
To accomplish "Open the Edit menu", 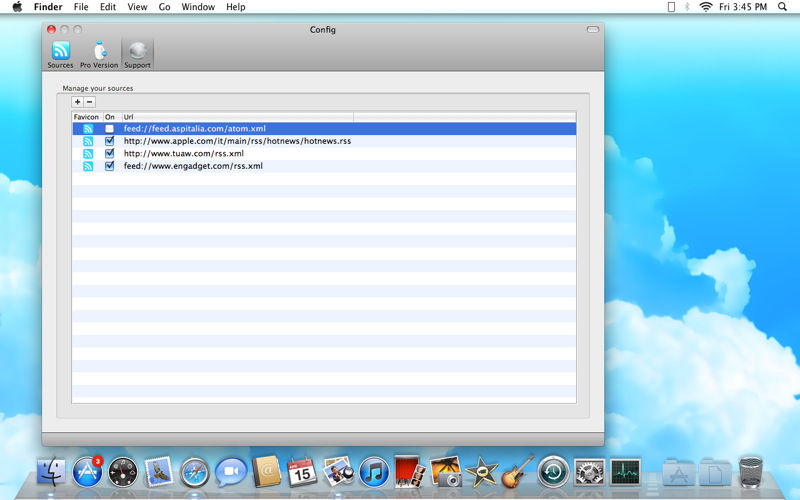I will (x=108, y=7).
